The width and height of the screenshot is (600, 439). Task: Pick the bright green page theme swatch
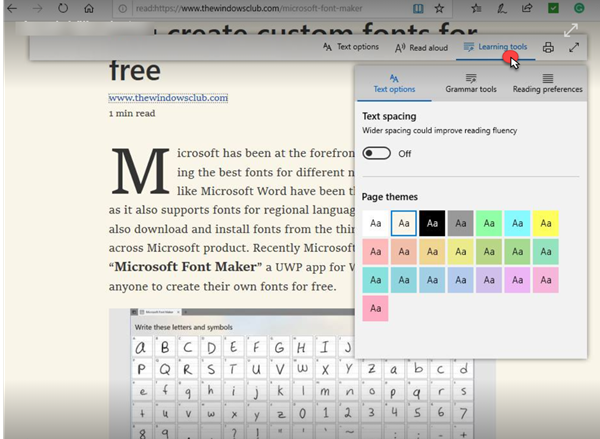coord(489,223)
